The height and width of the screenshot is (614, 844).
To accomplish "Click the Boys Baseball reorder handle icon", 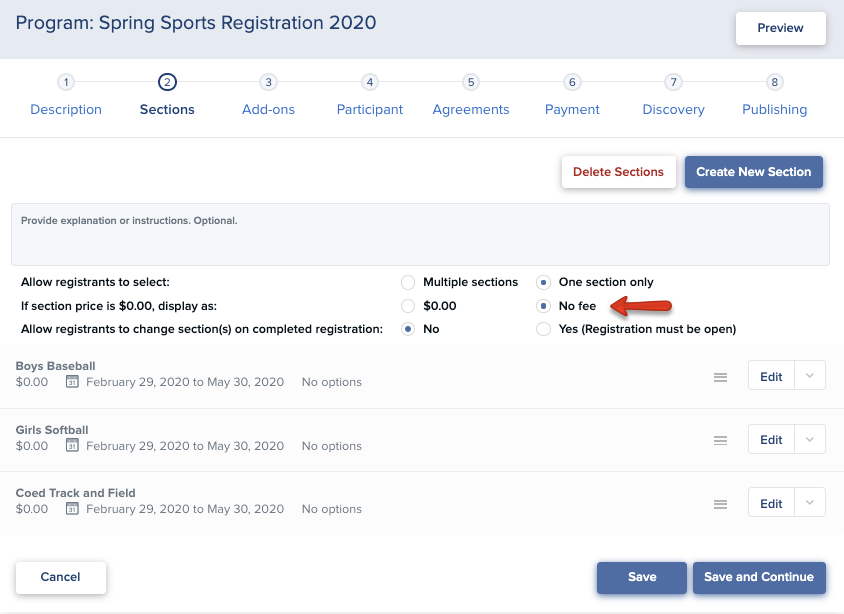I will (x=720, y=377).
